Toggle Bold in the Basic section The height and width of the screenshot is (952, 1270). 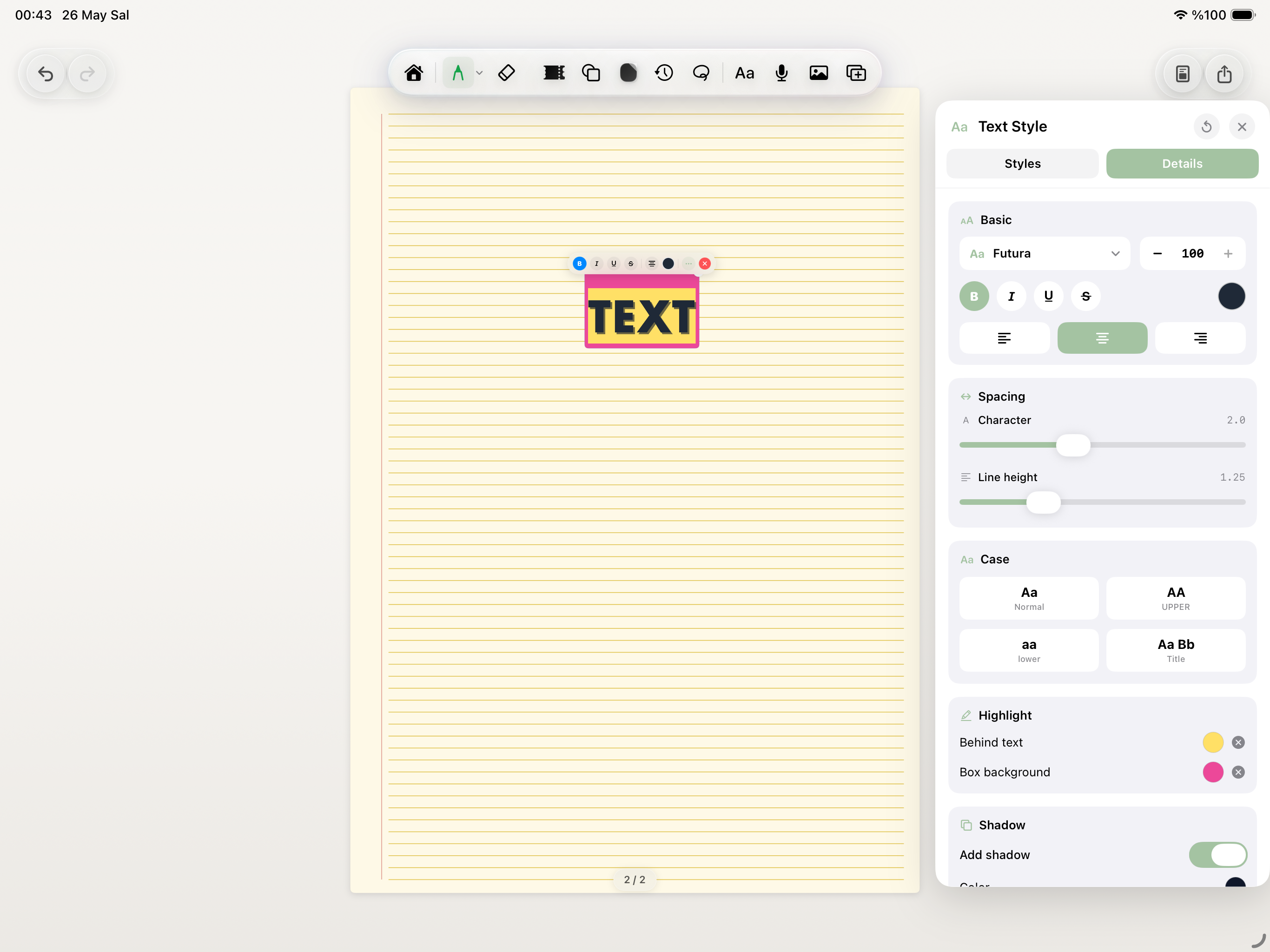pos(974,296)
